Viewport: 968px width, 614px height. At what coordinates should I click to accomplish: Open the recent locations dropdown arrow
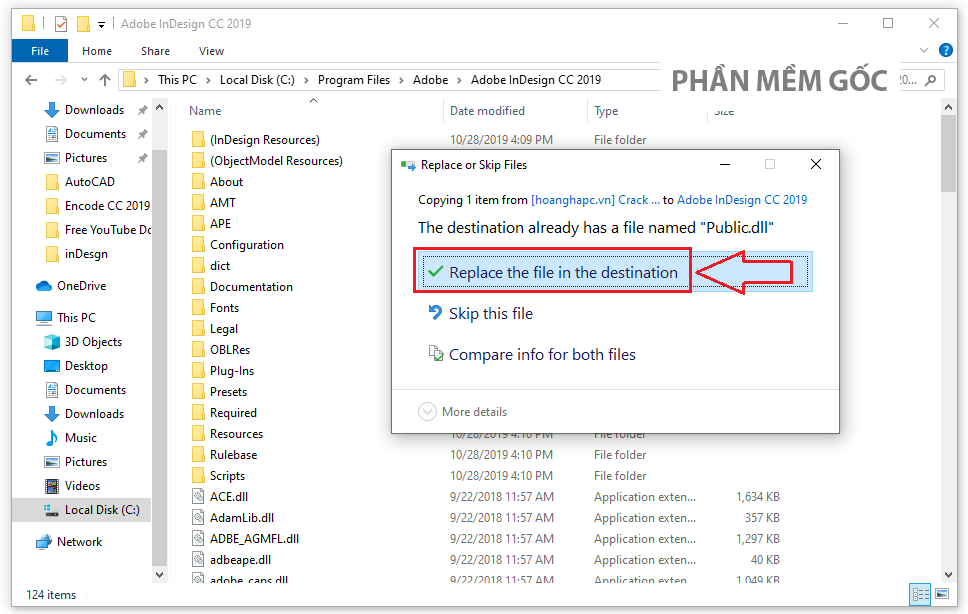click(x=83, y=80)
